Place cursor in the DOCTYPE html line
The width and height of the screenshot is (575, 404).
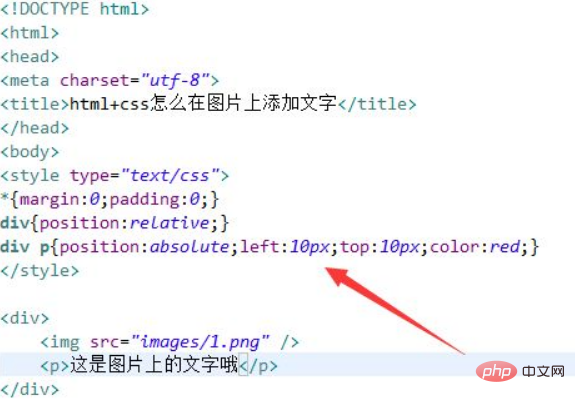pyautogui.click(x=75, y=9)
